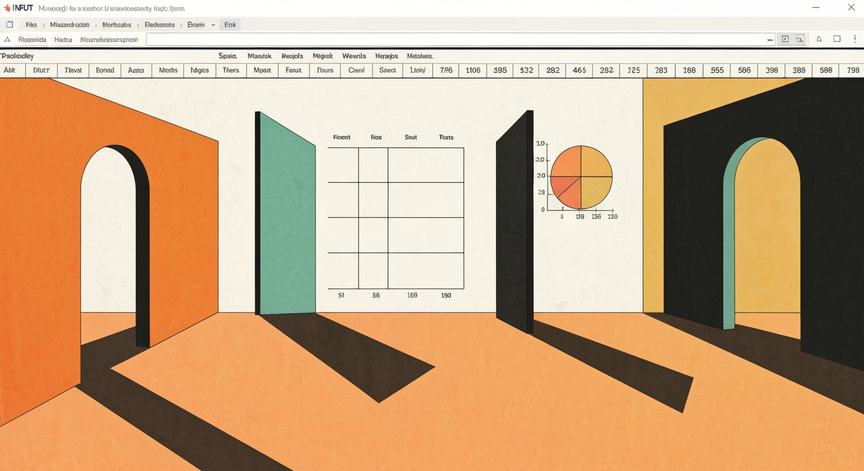Expand the dropdown arrow after Brain
Image resolution: width=864 pixels, height=471 pixels.
213,25
